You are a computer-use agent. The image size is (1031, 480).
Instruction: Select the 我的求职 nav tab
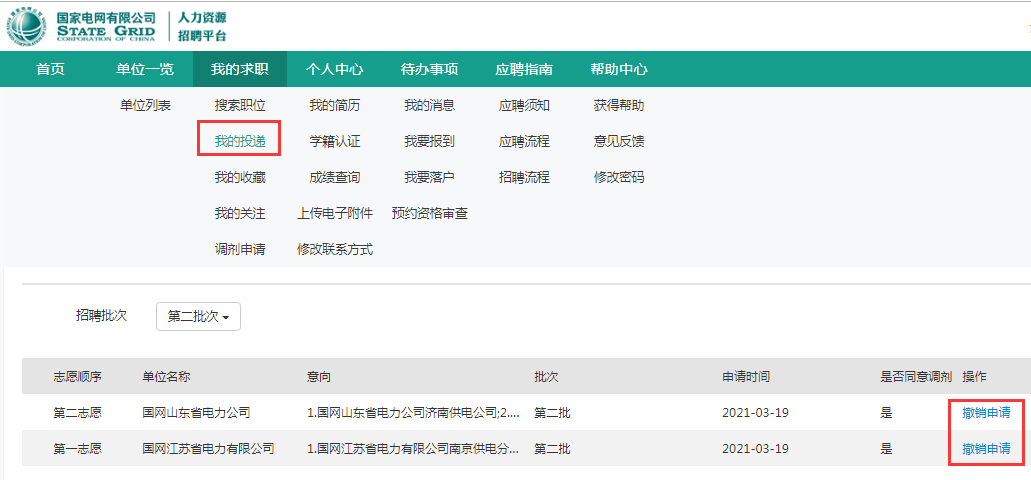[x=239, y=69]
